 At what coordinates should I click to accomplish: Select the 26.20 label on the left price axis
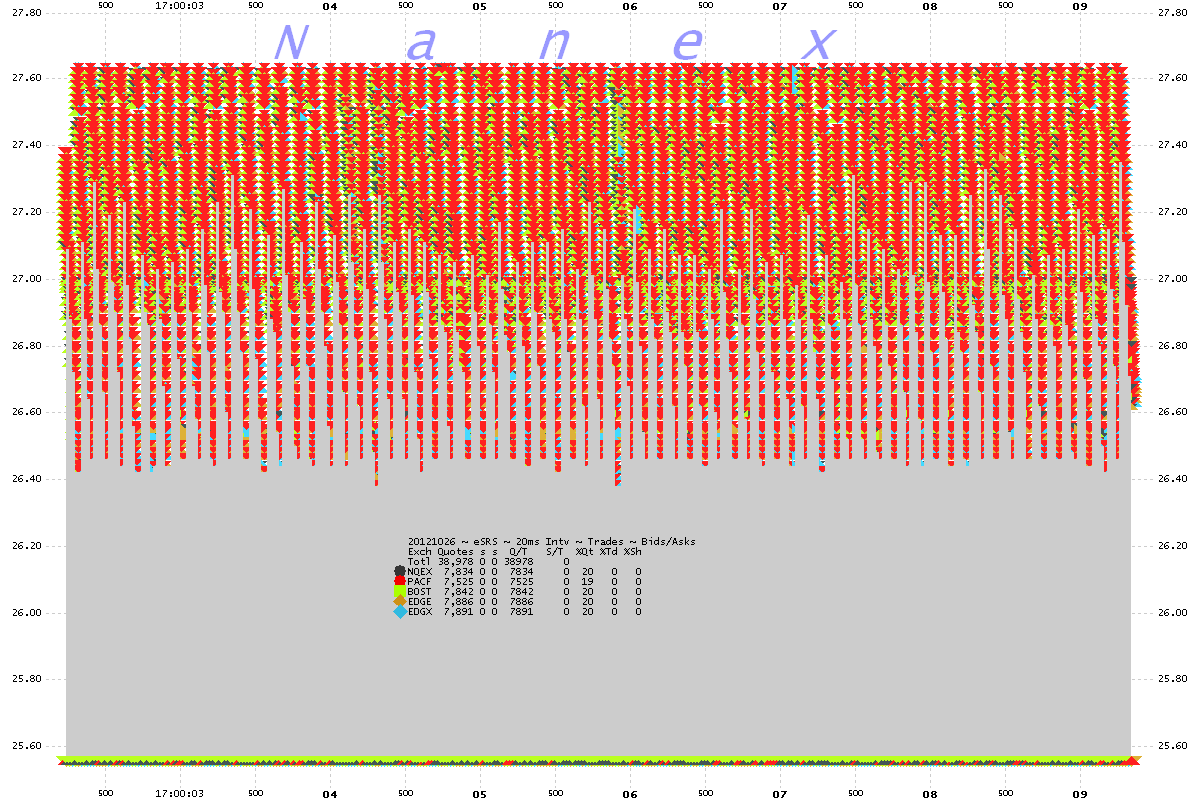pos(26,547)
